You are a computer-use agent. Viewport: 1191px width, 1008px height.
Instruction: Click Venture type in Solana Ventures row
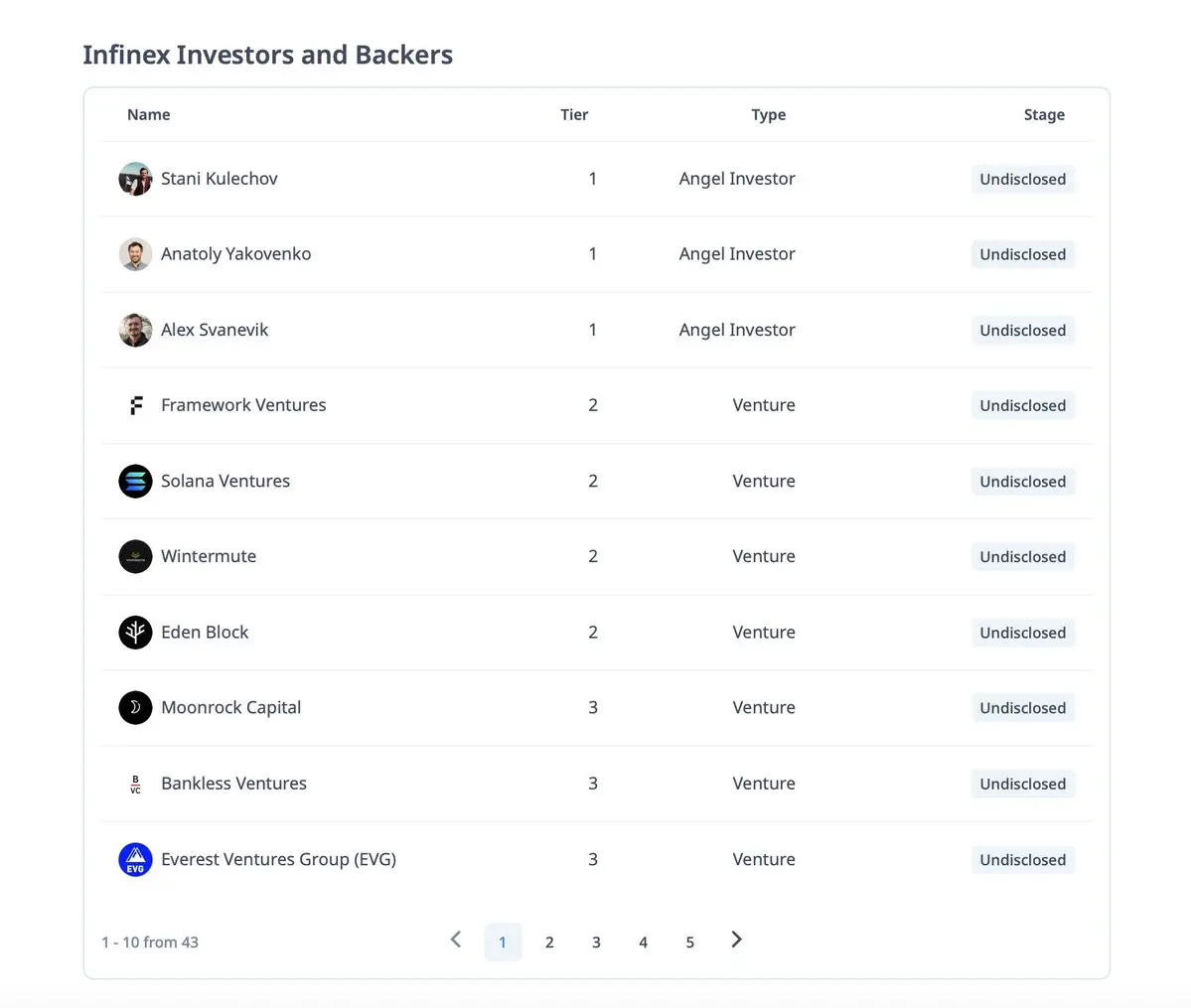[x=763, y=481]
